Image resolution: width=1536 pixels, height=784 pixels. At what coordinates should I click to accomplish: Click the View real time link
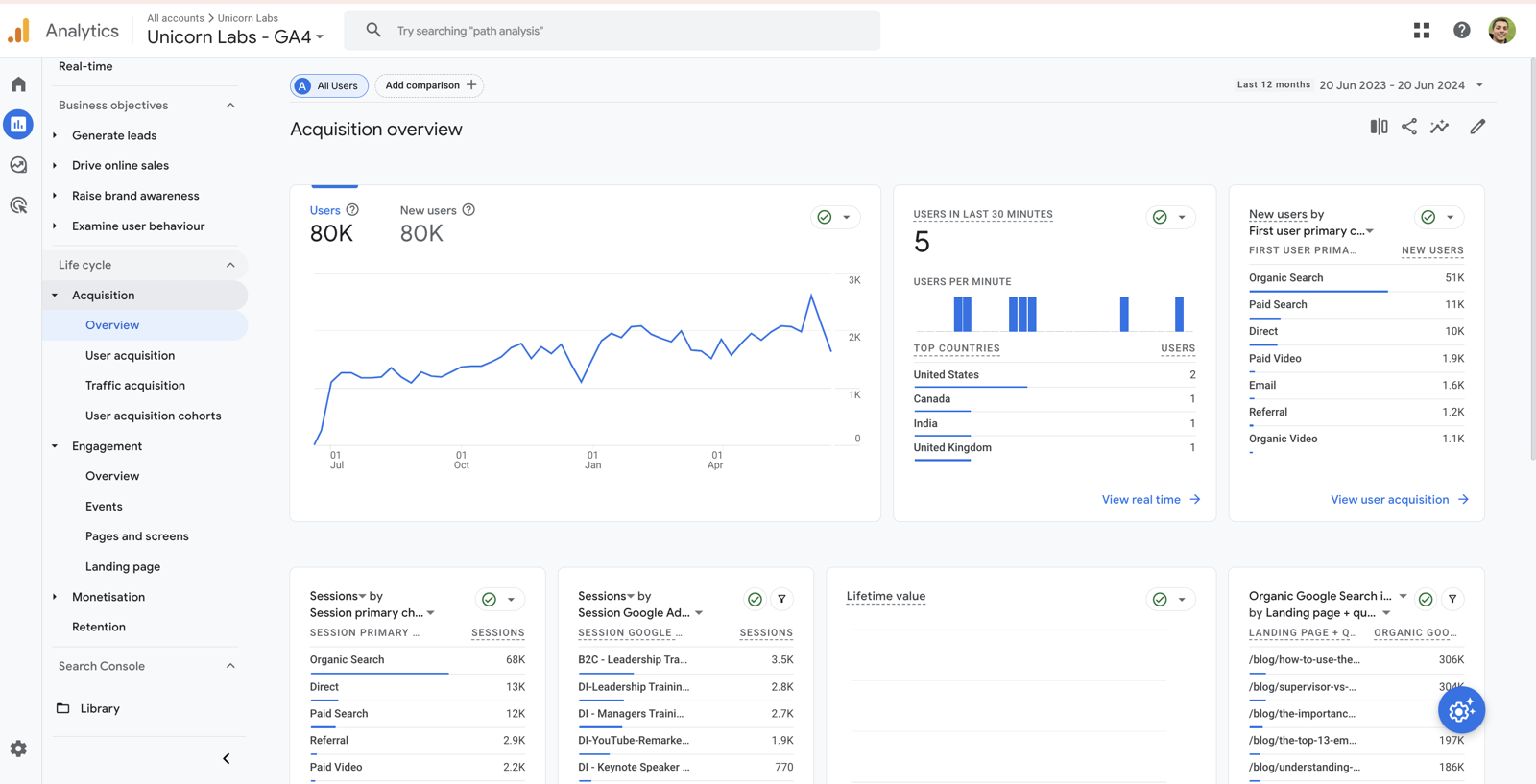click(1151, 499)
